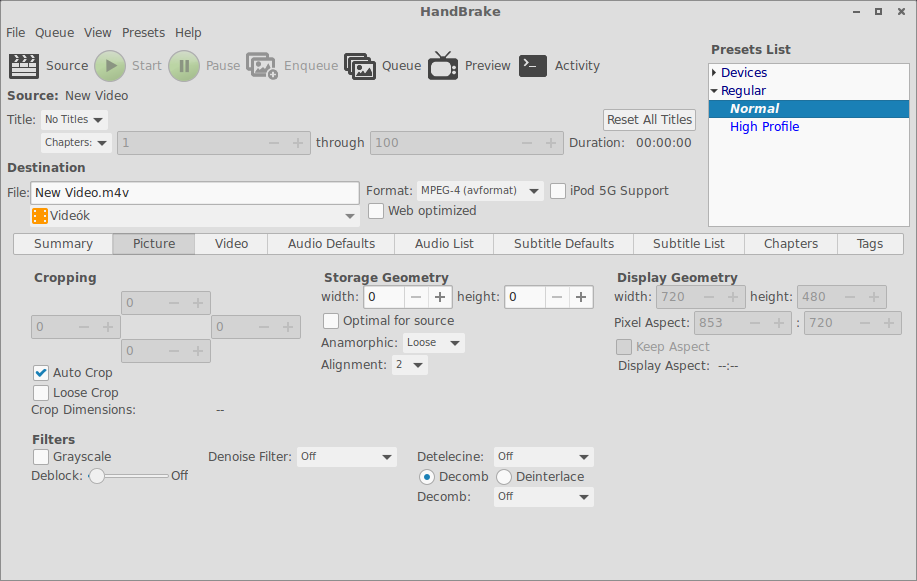917x581 pixels.
Task: Switch to the Video tab
Action: (231, 244)
